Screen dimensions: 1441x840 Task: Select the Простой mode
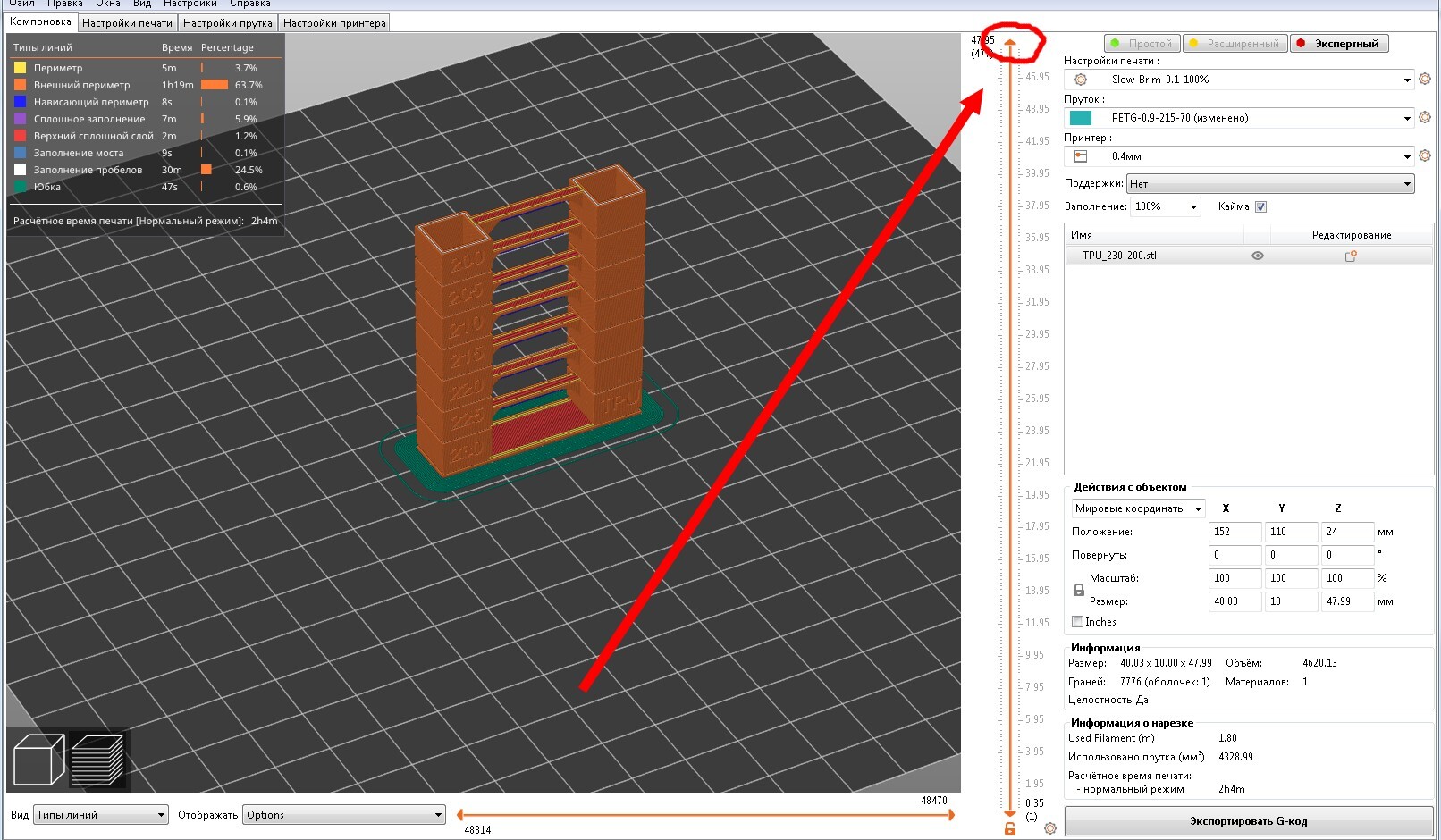coord(1142,44)
